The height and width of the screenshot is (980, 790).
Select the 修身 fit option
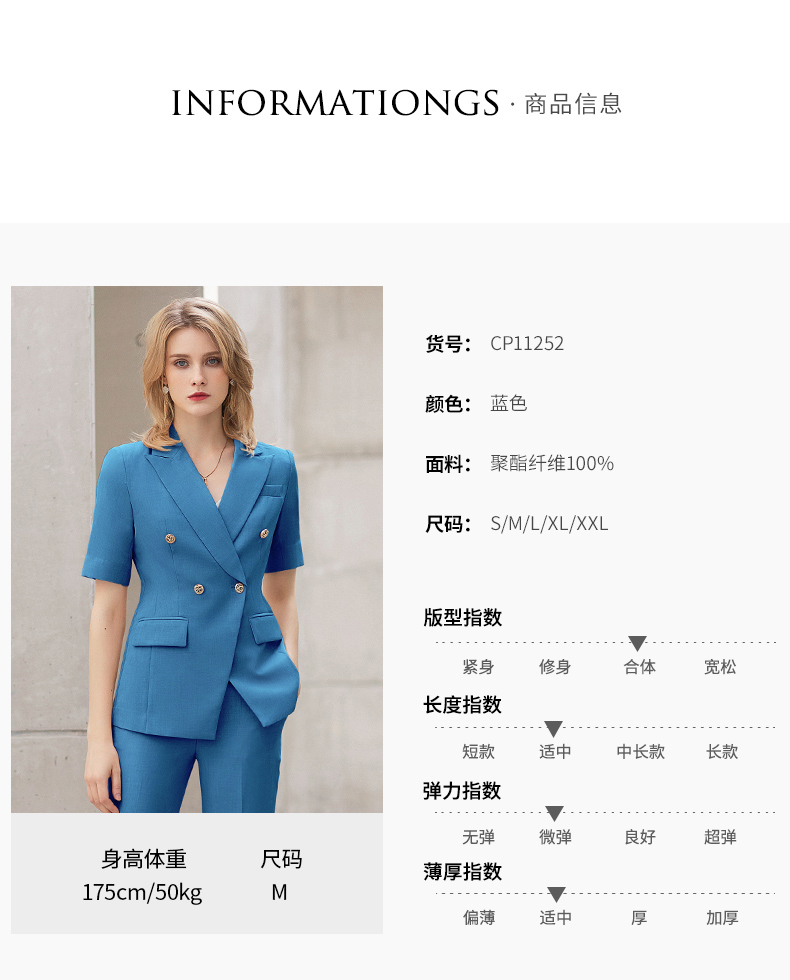555,667
